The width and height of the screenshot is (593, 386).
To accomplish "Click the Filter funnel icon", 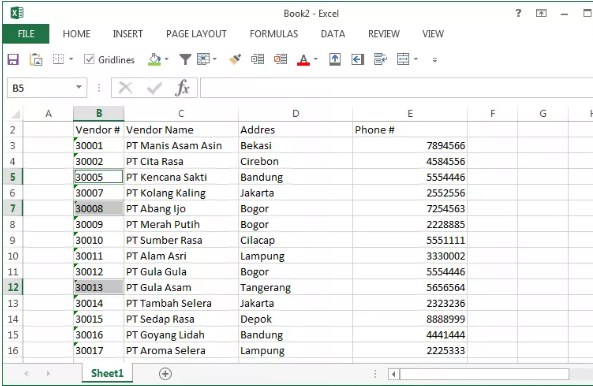I will (185, 59).
